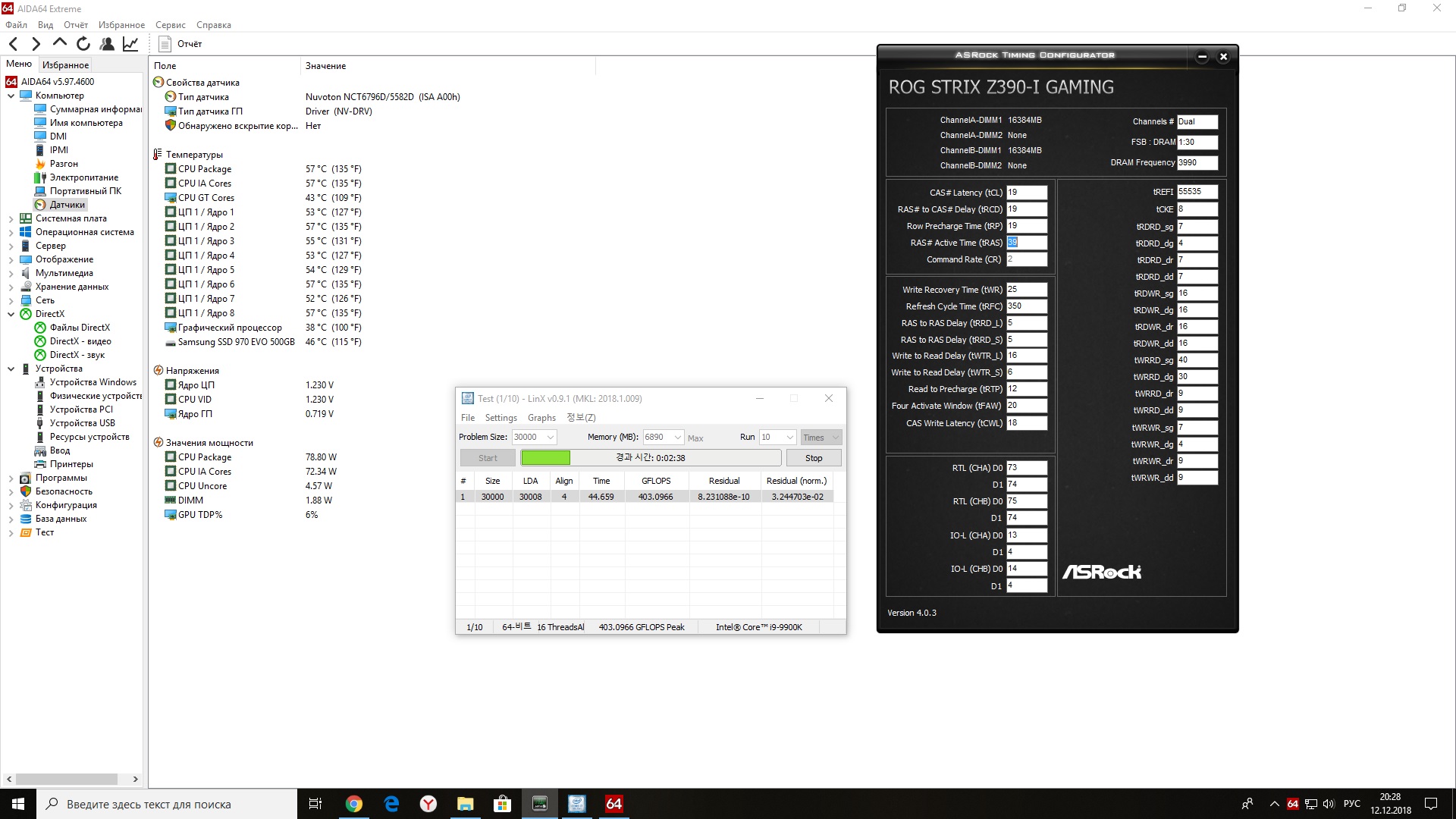Click the CAS# Latency (tCL) input field
Screen dimensions: 1456x819
1026,193
